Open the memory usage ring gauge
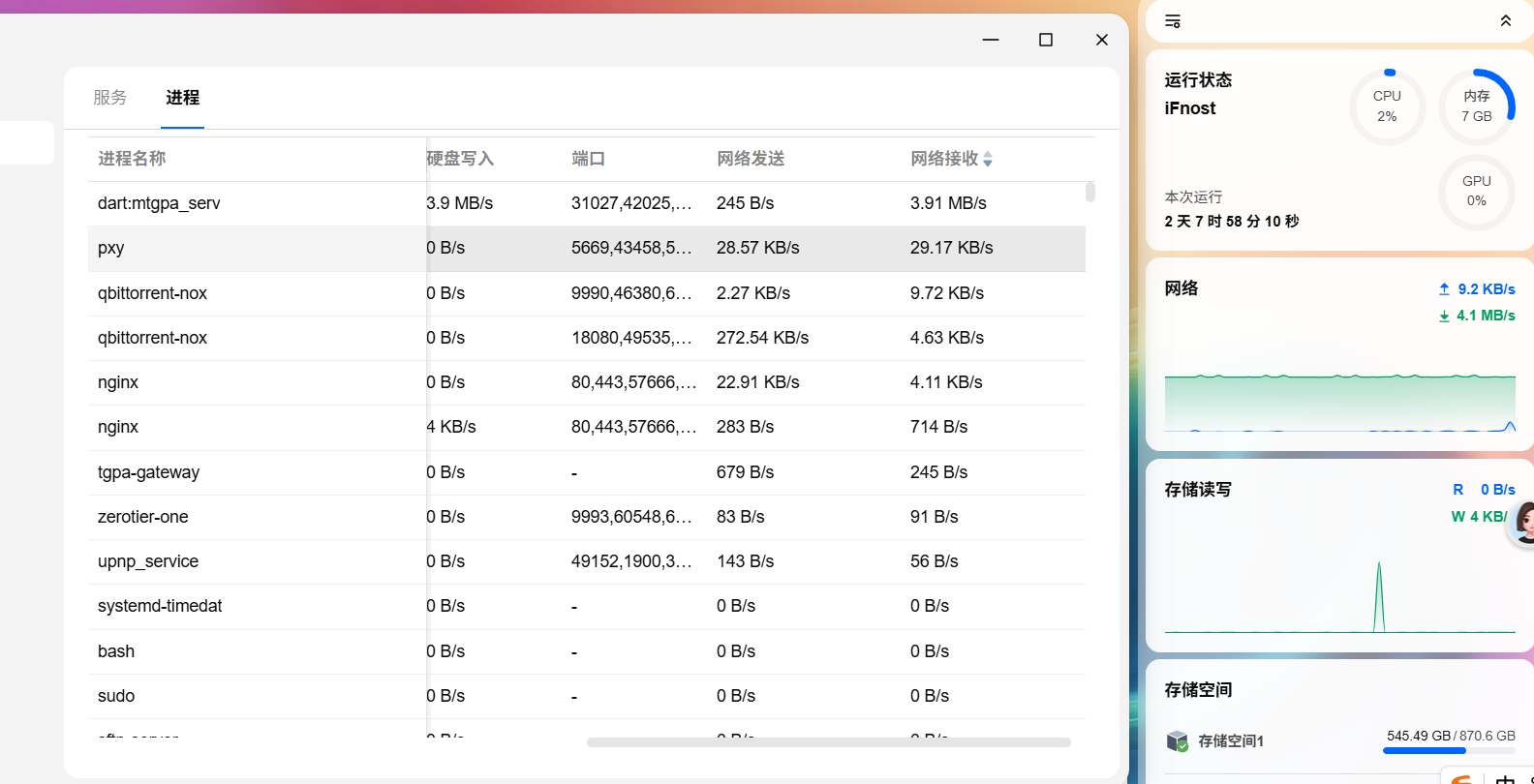Image resolution: width=1534 pixels, height=784 pixels. pyautogui.click(x=1477, y=106)
